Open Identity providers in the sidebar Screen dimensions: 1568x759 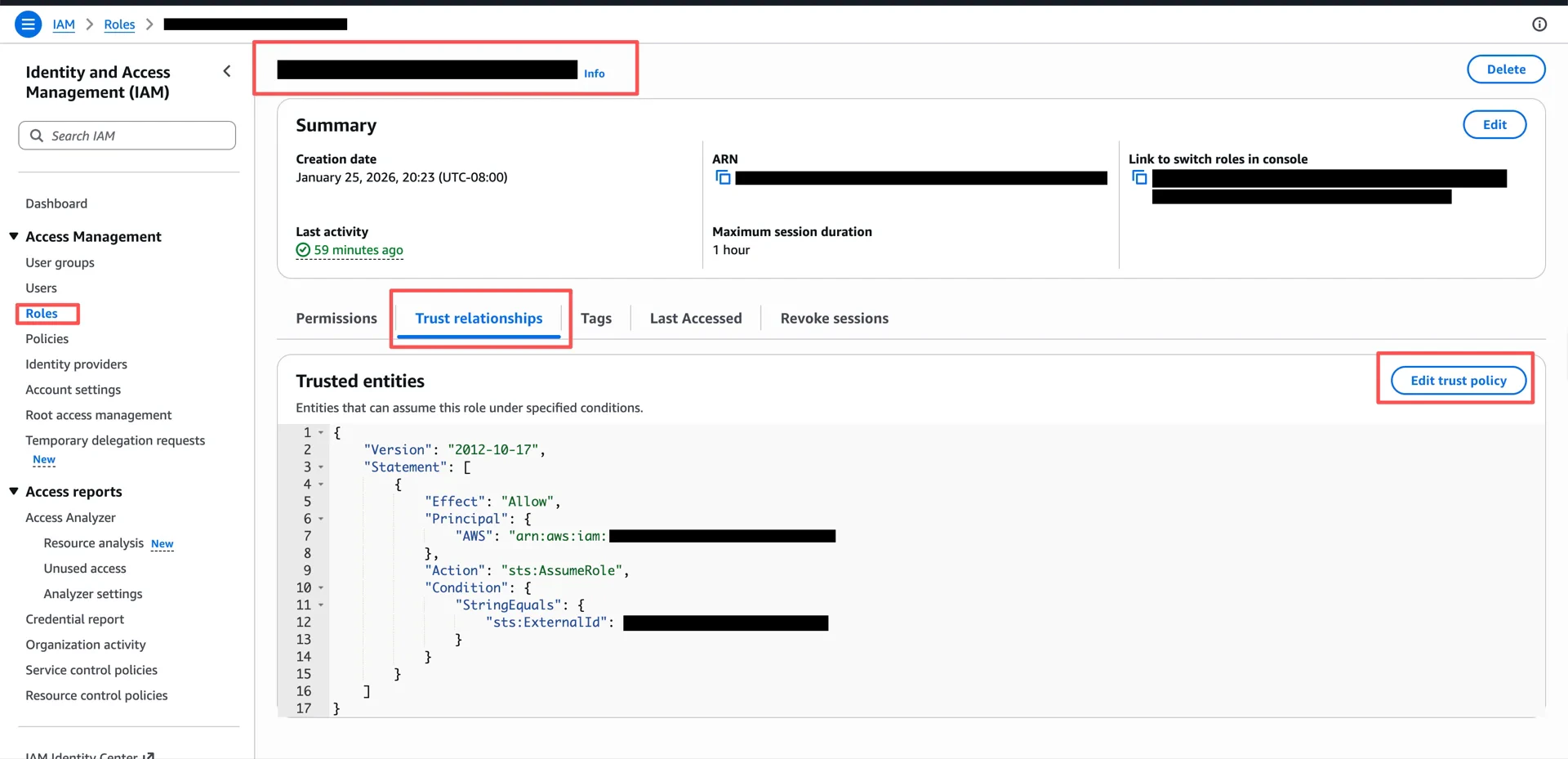point(76,364)
